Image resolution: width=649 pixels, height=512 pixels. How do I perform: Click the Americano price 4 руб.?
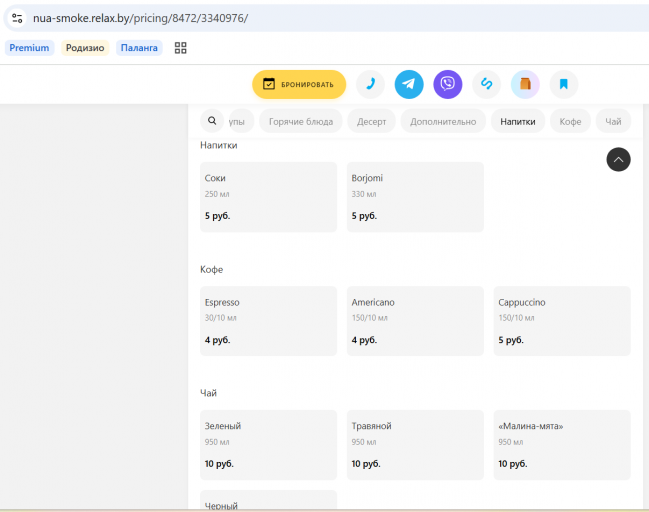[x=364, y=340]
